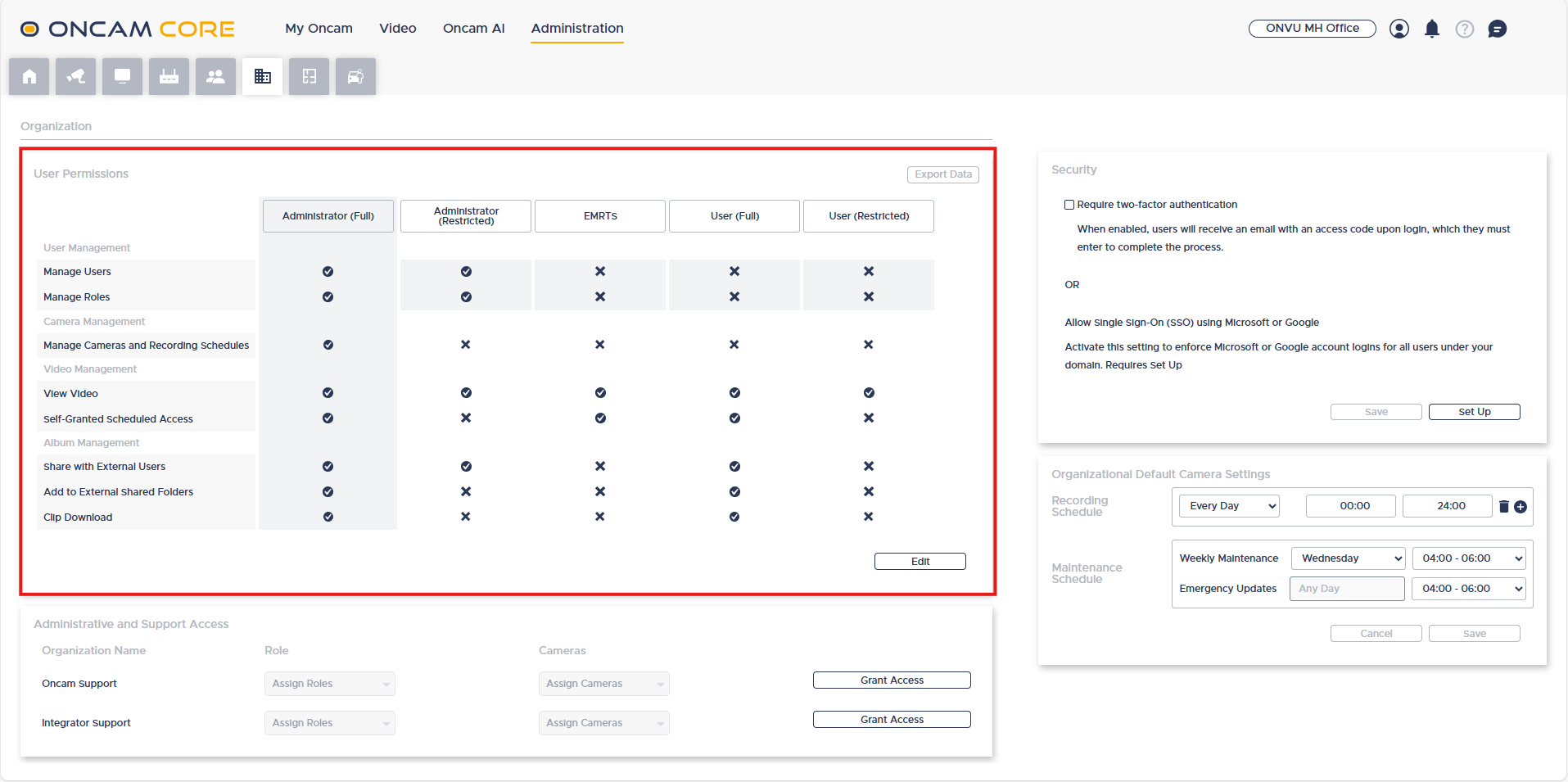1568x782 pixels.
Task: Go to My Oncam menu
Action: [319, 29]
